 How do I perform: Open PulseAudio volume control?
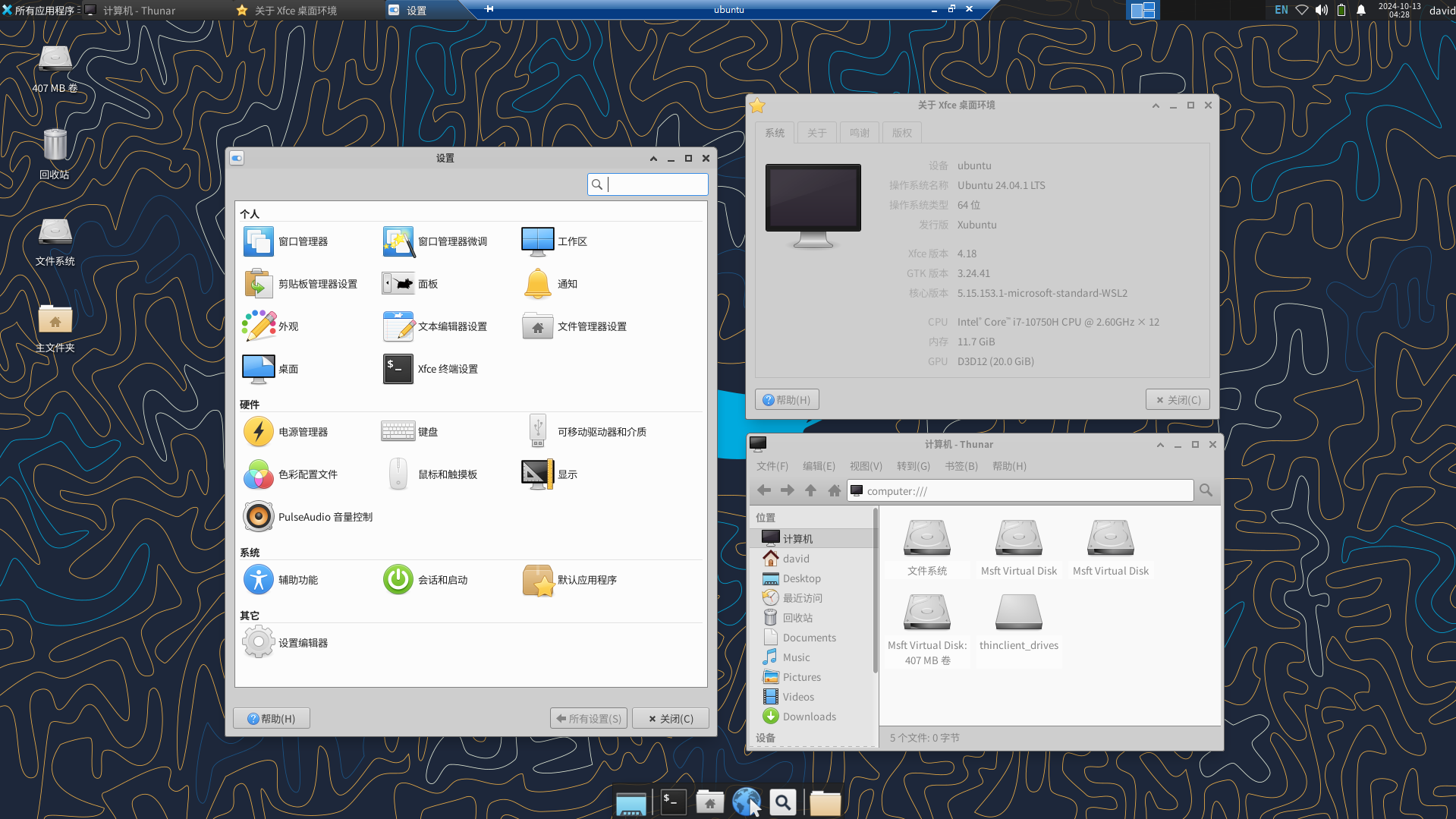coord(308,517)
